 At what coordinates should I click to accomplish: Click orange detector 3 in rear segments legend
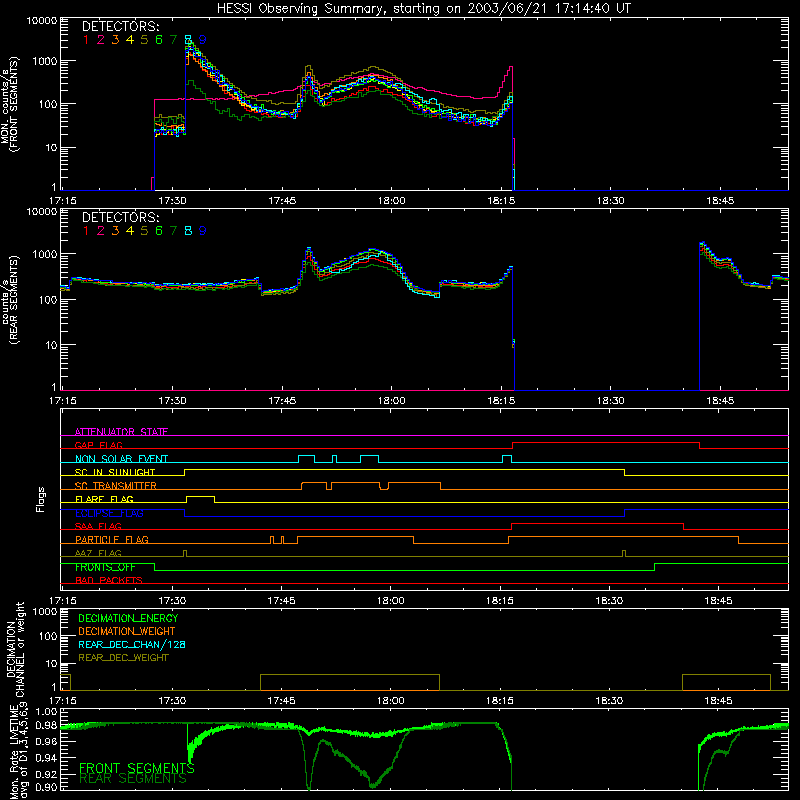(115, 231)
